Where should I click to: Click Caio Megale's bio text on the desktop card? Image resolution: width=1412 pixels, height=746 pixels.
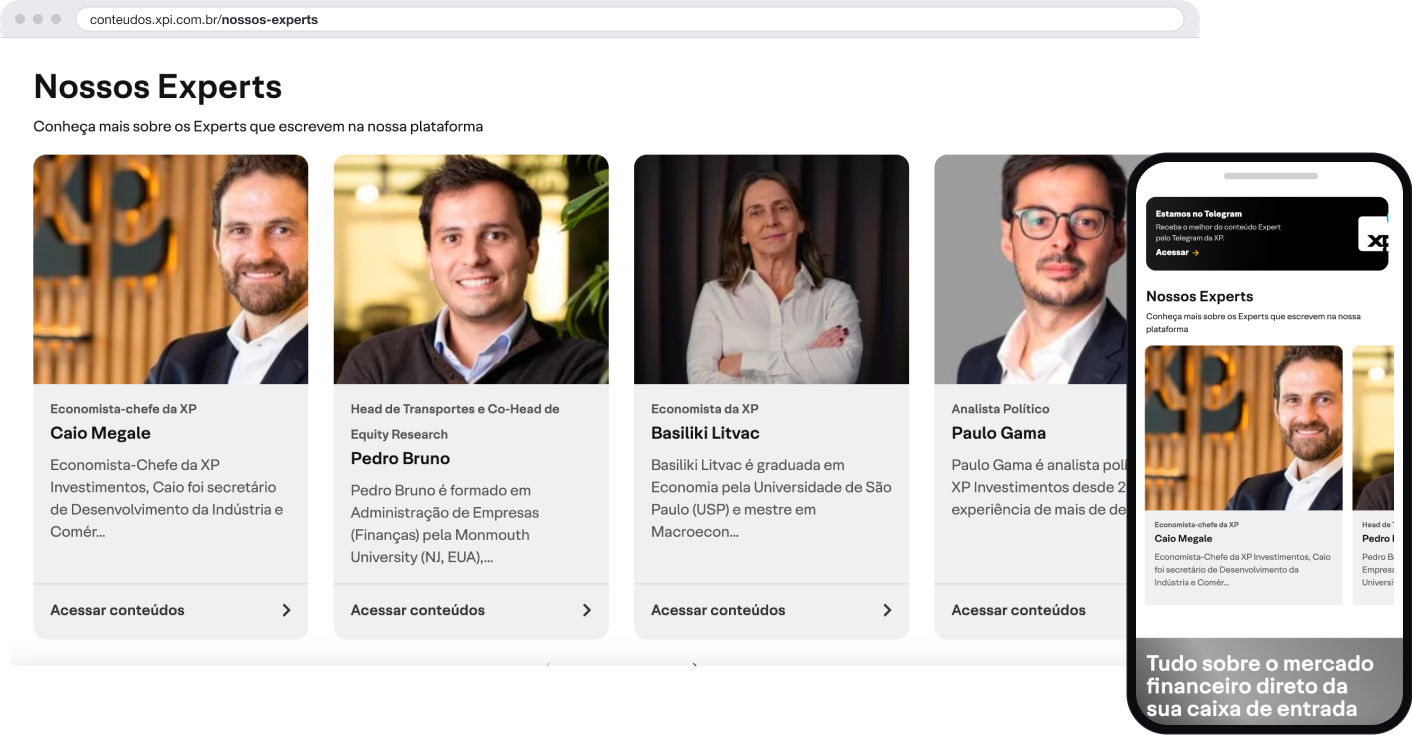click(167, 498)
